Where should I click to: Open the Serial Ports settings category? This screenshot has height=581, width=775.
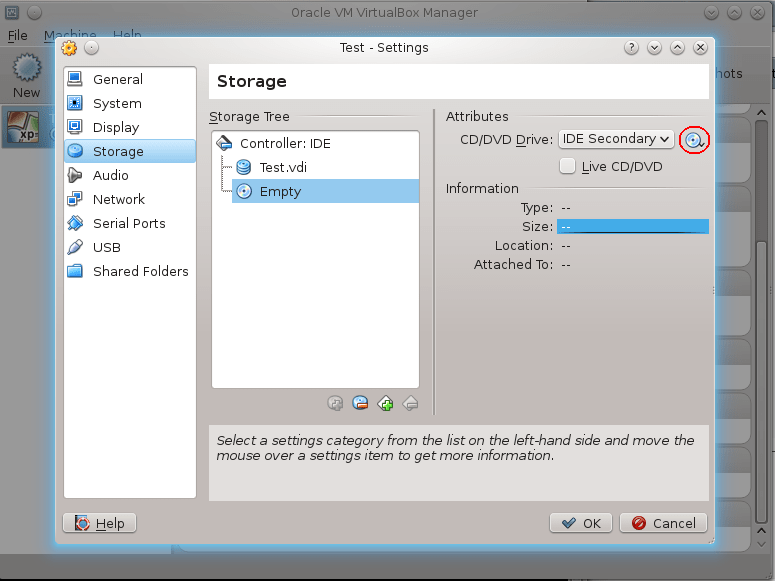click(x=129, y=223)
